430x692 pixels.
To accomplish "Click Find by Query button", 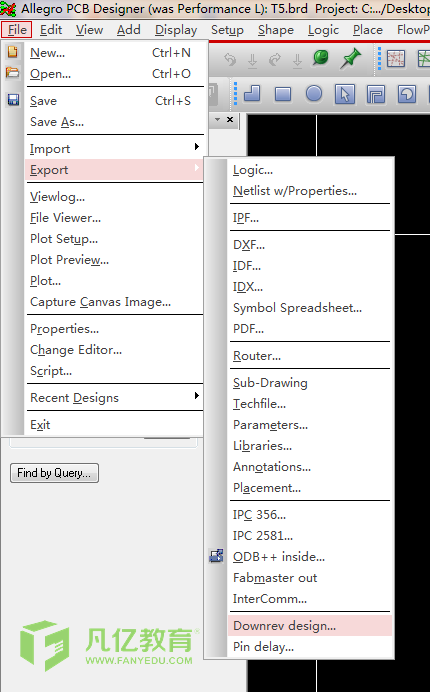I will point(54,473).
